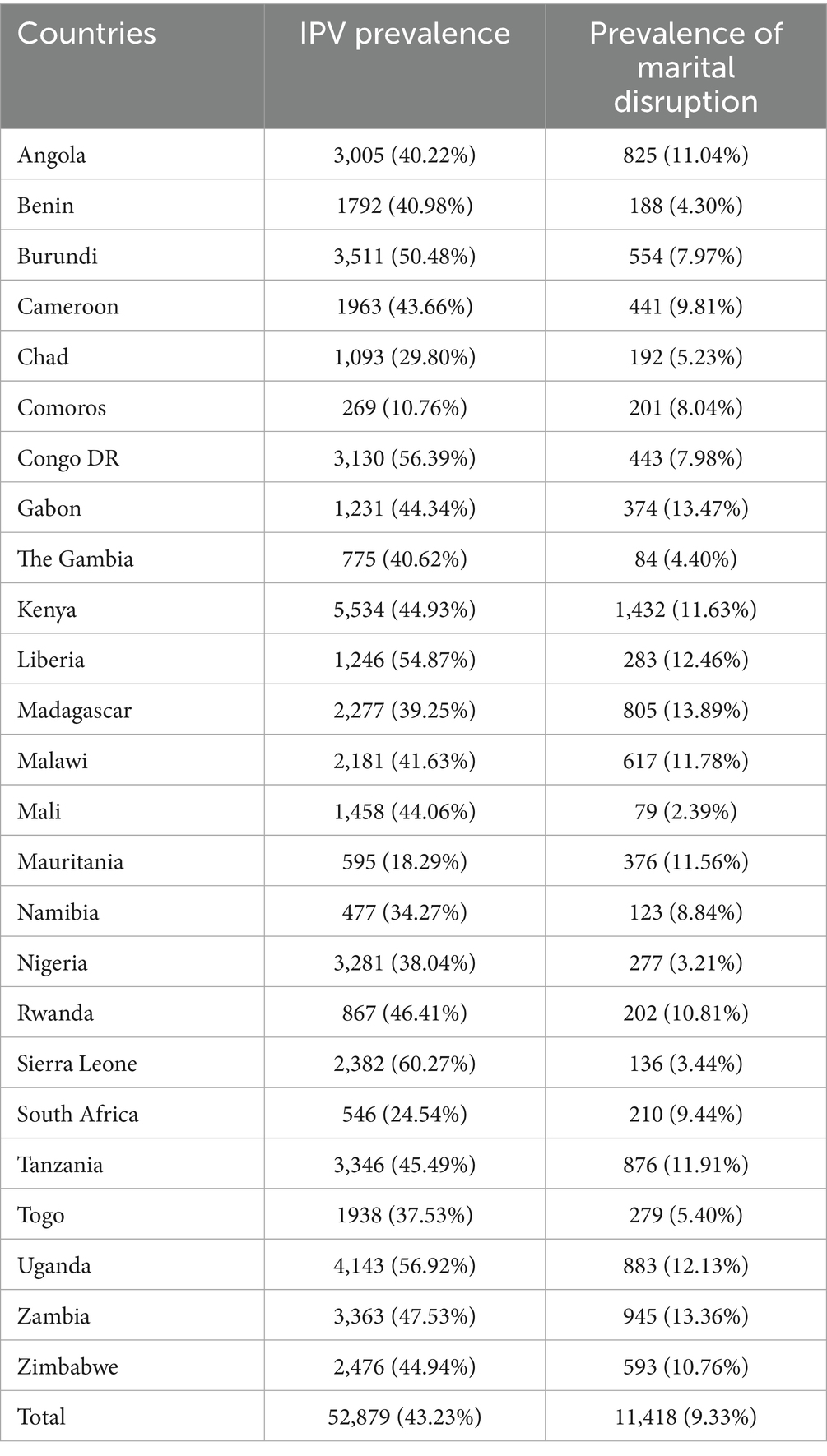The width and height of the screenshot is (827, 1456).
Task: Select The Gambia country cell
Action: pyautogui.click(x=75, y=559)
